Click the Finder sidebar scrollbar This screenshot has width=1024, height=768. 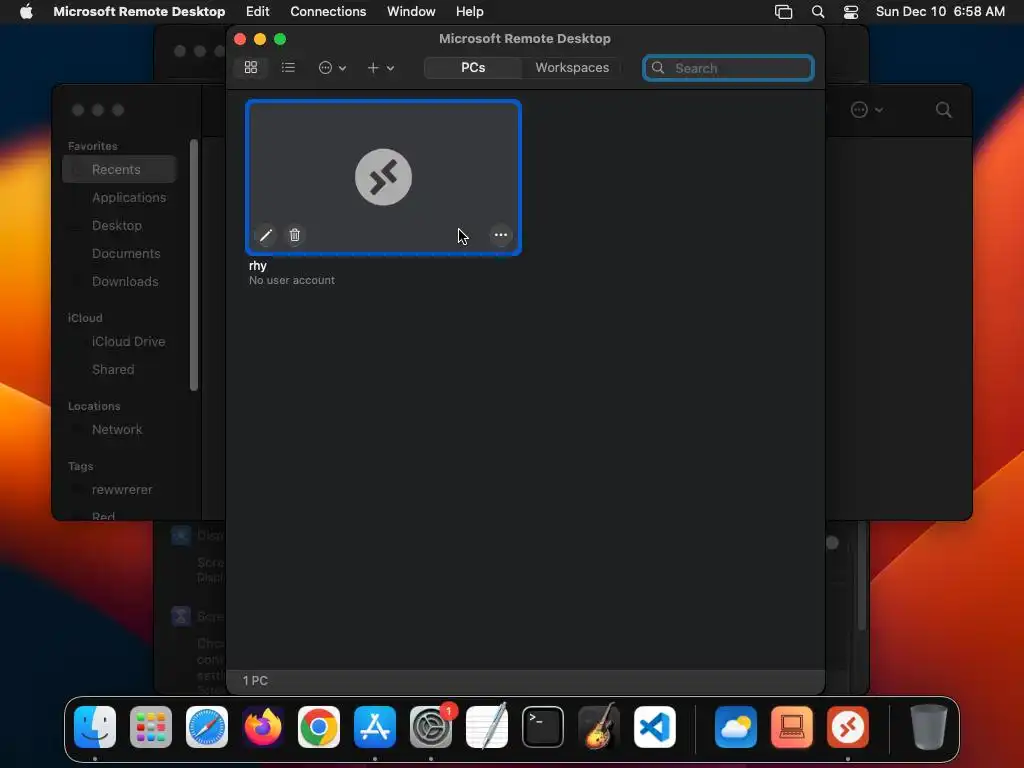pos(193,265)
